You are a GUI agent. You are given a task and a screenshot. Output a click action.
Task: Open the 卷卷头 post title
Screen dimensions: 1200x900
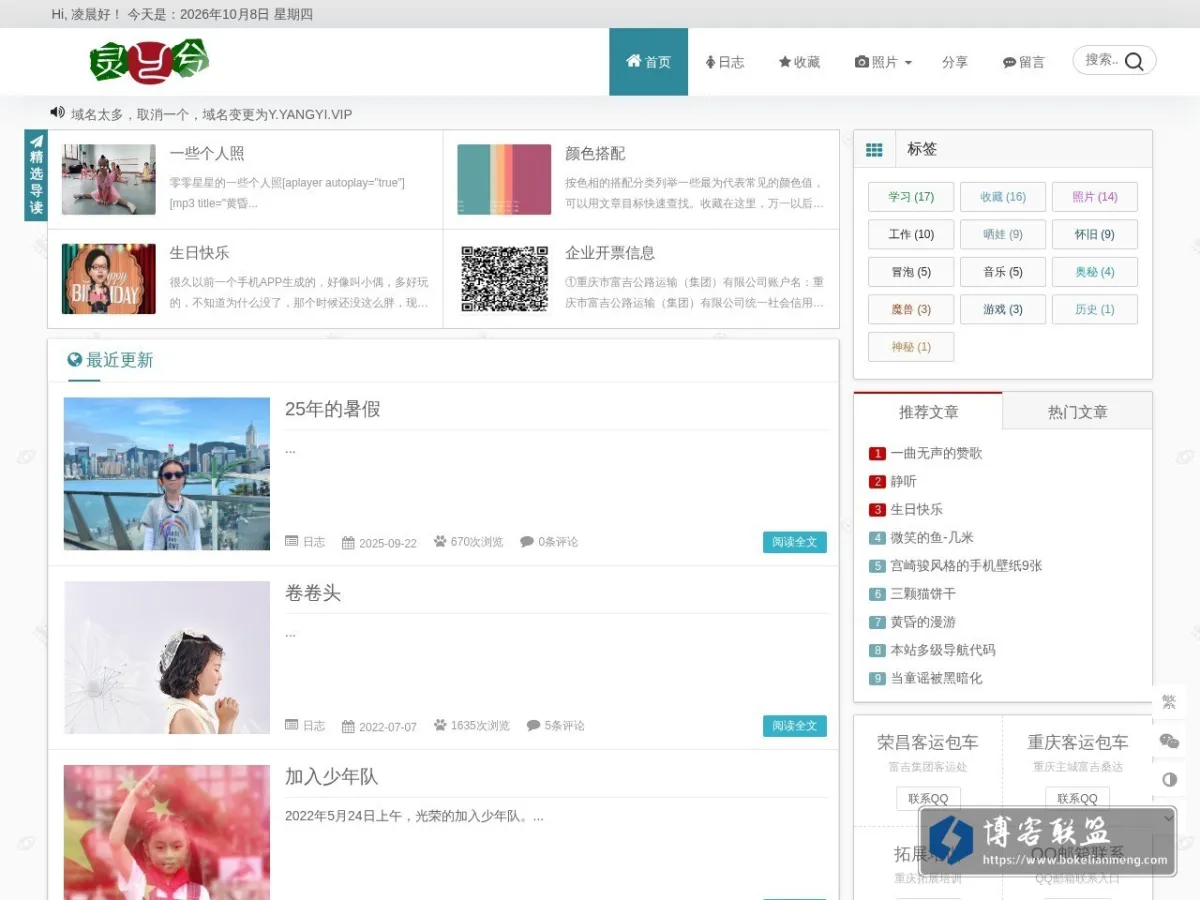(x=313, y=593)
